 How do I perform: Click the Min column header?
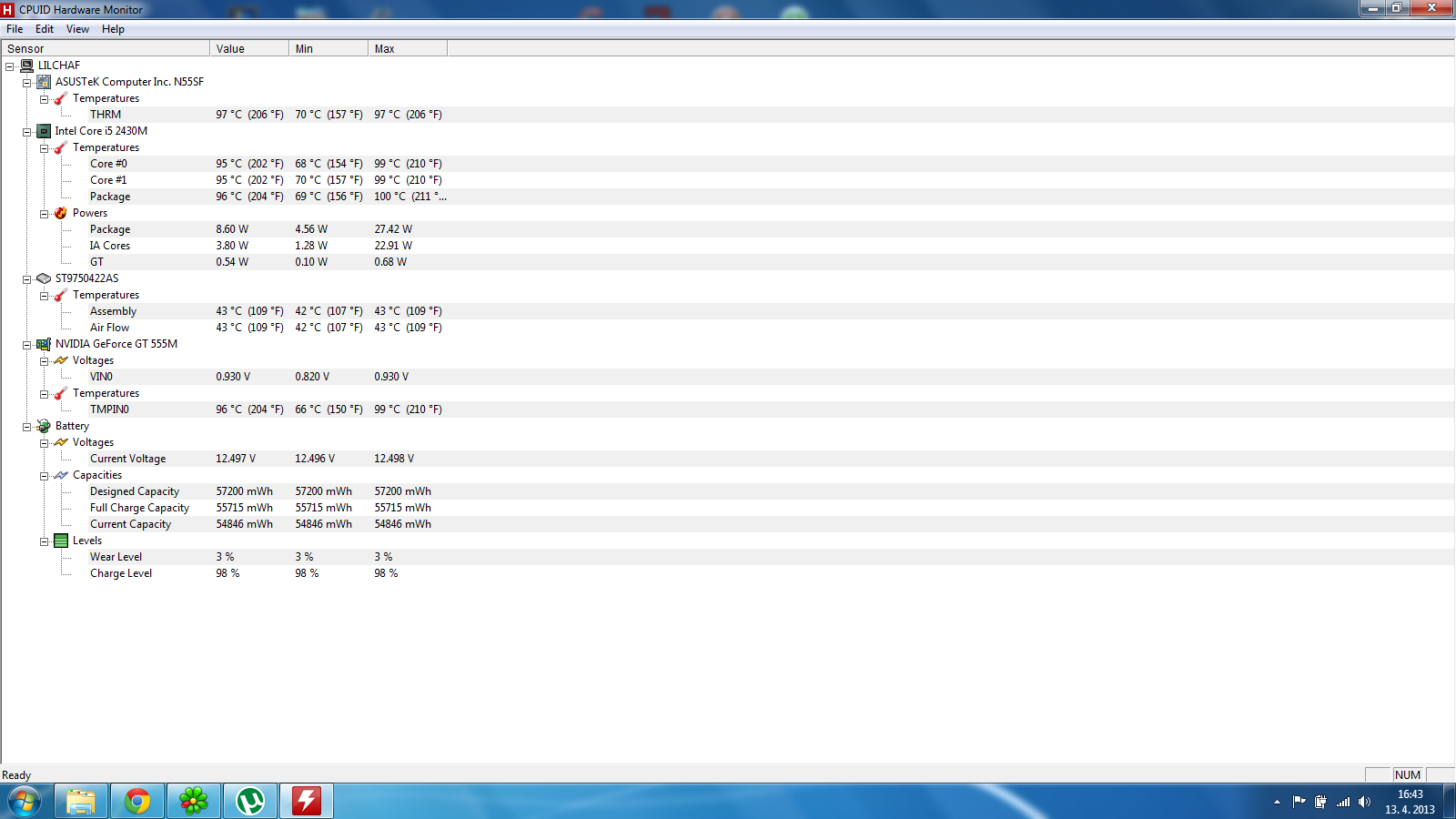pyautogui.click(x=329, y=49)
